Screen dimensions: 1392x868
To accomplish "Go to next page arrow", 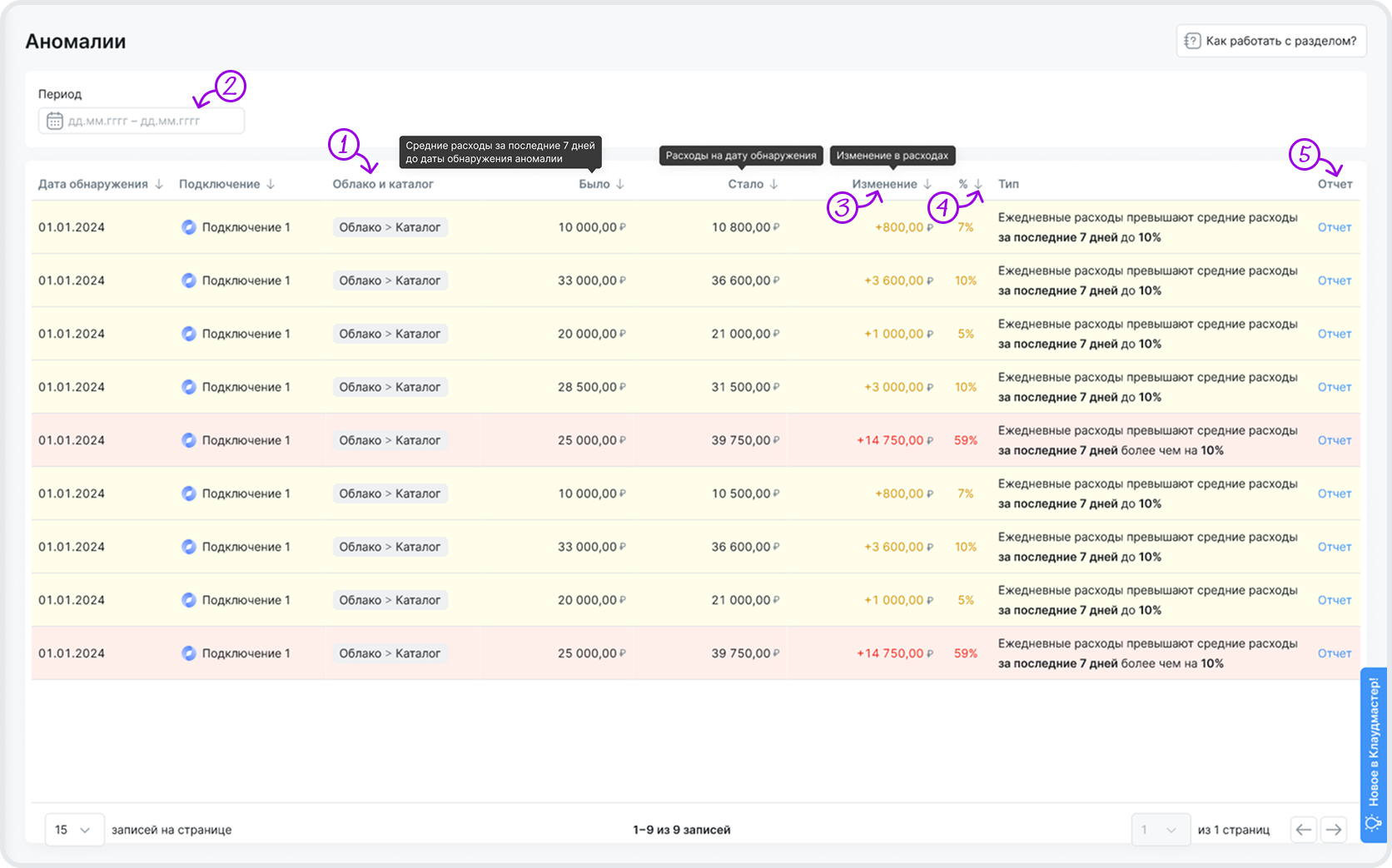I will (x=1334, y=830).
